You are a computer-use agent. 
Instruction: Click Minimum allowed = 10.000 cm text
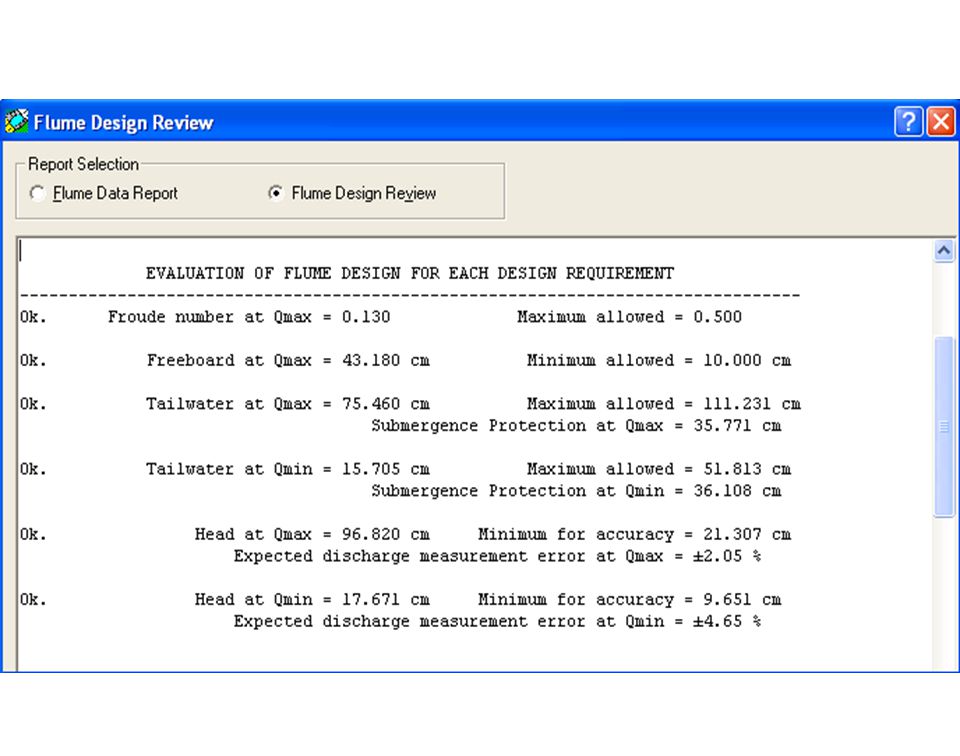(659, 360)
